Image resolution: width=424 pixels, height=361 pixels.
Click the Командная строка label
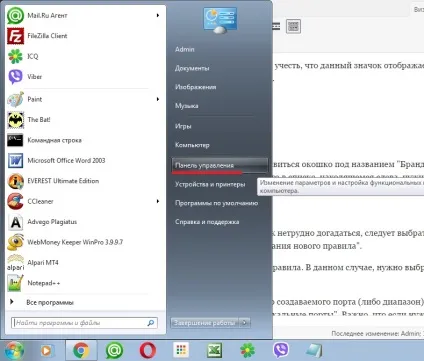pos(54,140)
